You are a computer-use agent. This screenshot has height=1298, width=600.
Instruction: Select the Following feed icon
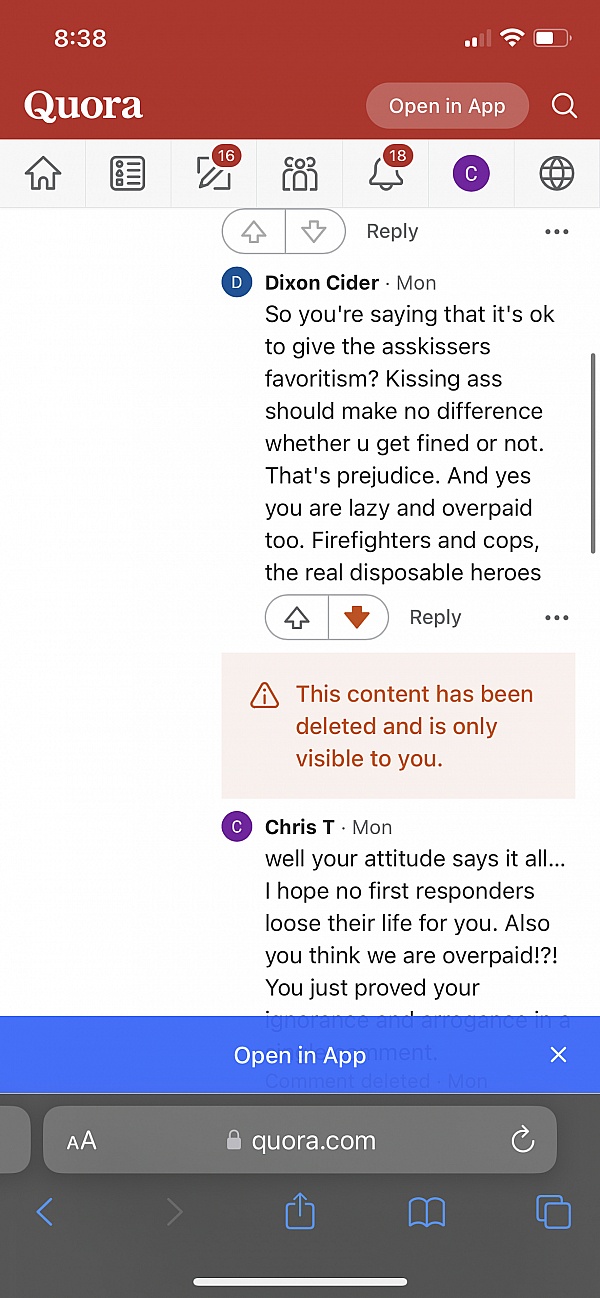pyautogui.click(x=128, y=172)
